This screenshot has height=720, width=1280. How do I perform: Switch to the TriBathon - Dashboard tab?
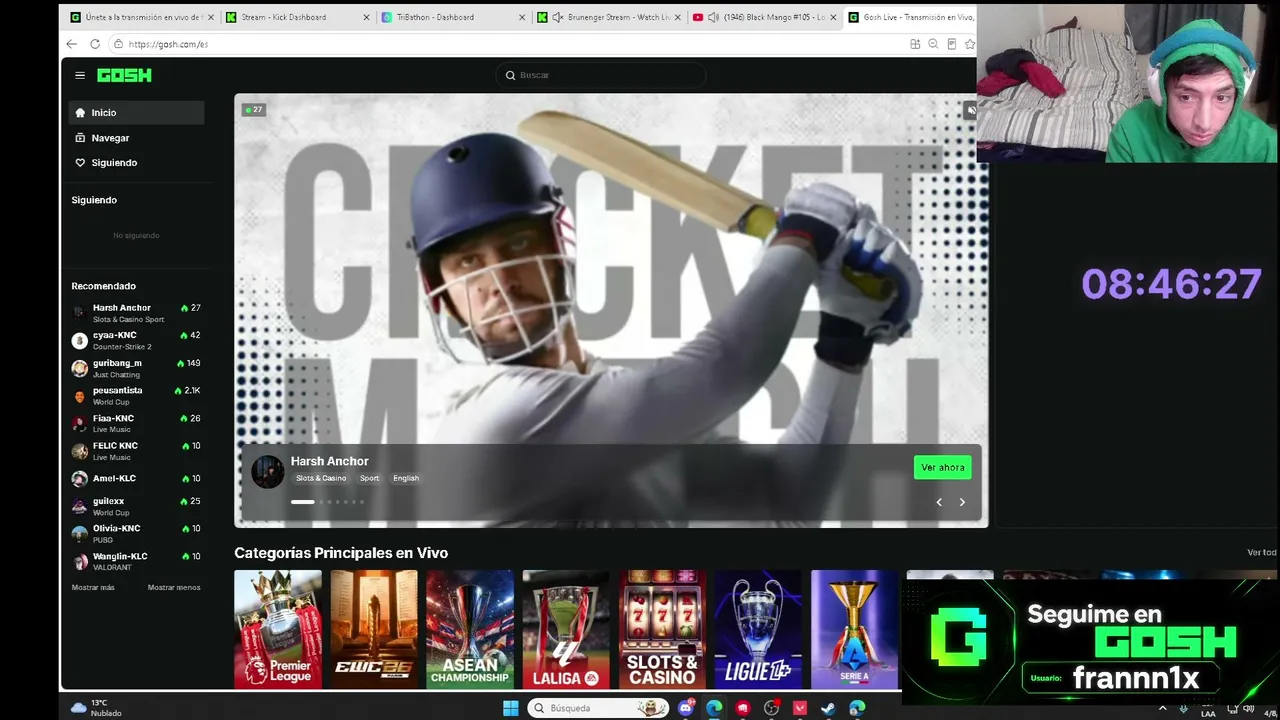pyautogui.click(x=453, y=17)
